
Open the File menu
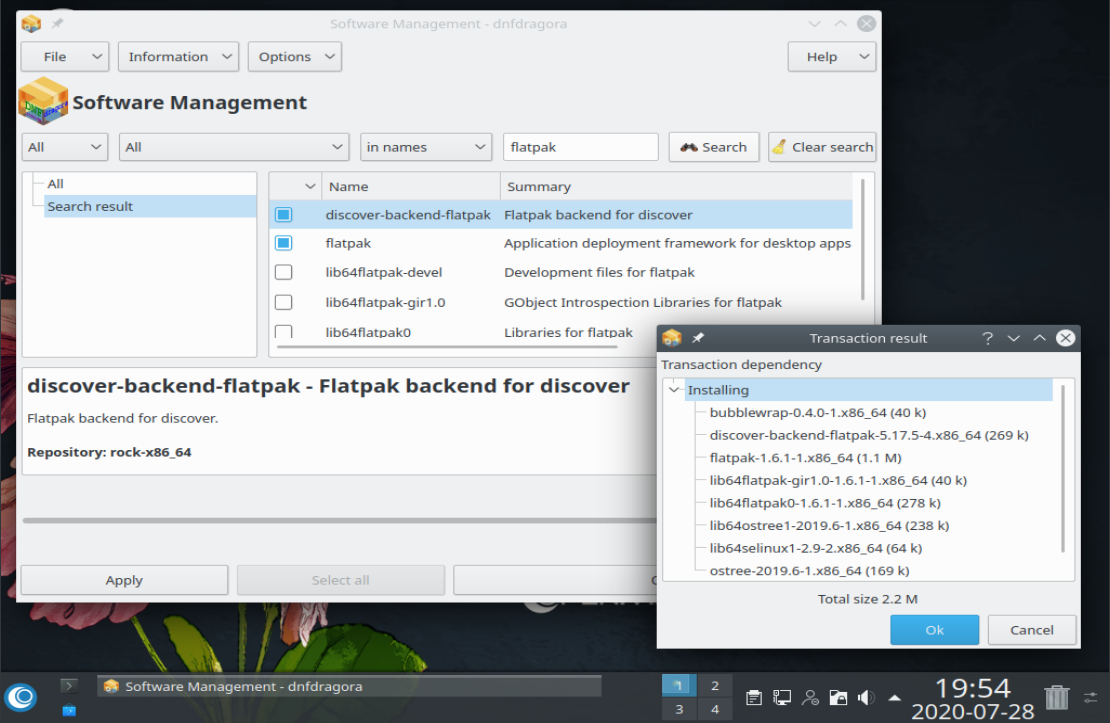64,56
